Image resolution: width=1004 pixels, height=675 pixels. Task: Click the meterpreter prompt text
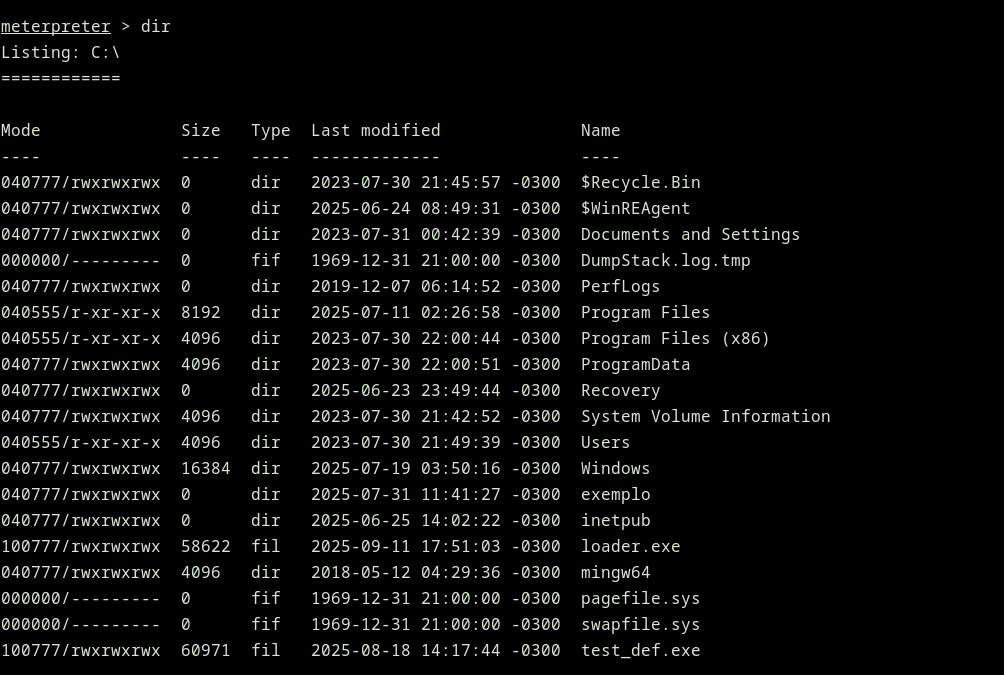[55, 26]
